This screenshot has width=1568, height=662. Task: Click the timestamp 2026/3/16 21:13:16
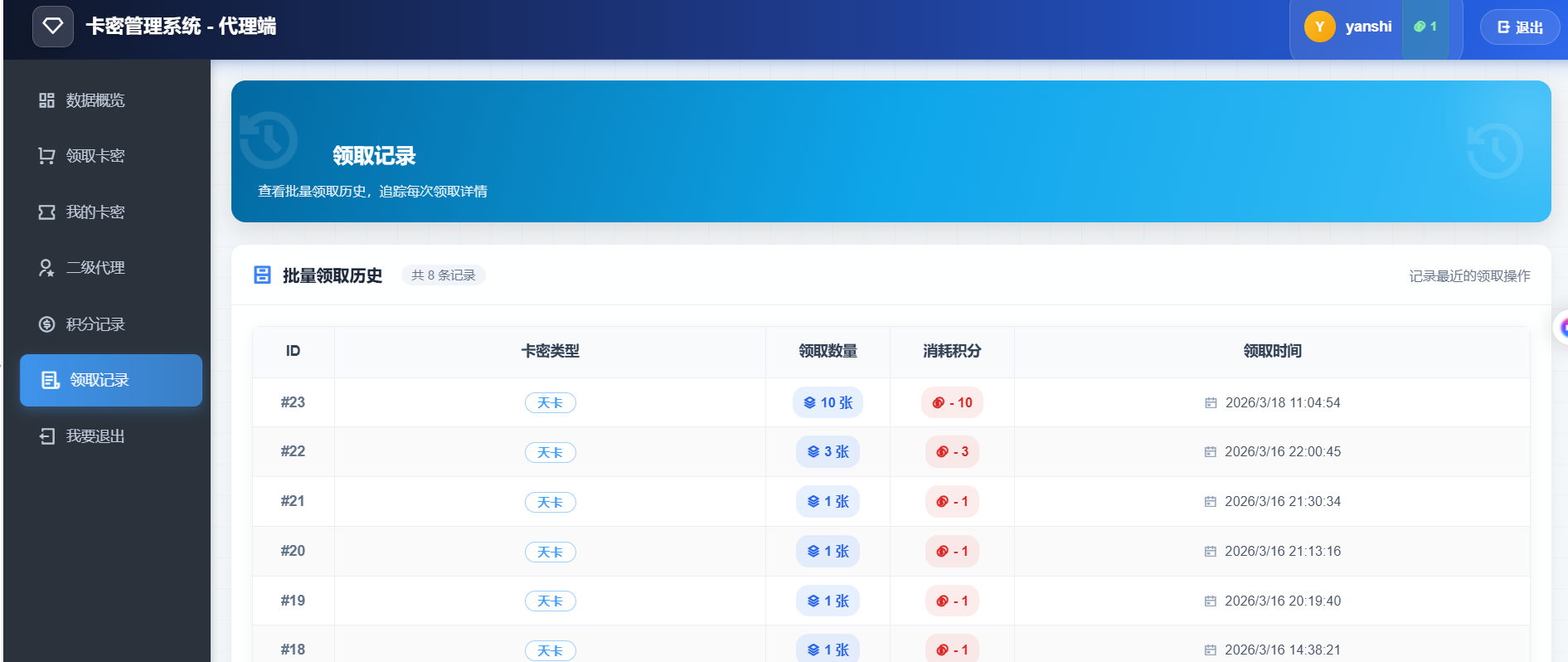[x=1283, y=551]
